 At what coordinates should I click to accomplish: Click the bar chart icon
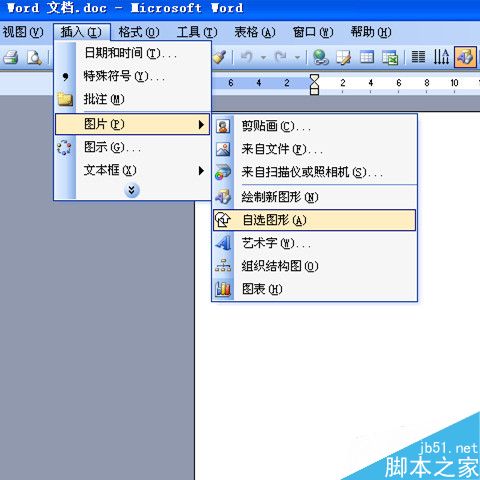click(x=223, y=289)
